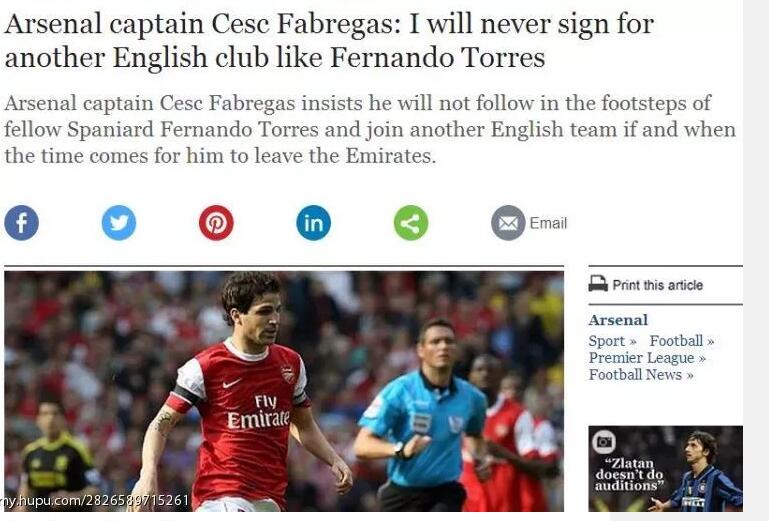Open the Arsenal section link

click(618, 320)
